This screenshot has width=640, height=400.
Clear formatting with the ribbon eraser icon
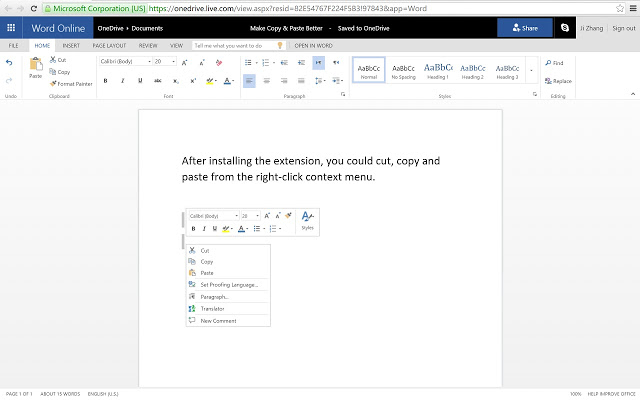(x=219, y=62)
